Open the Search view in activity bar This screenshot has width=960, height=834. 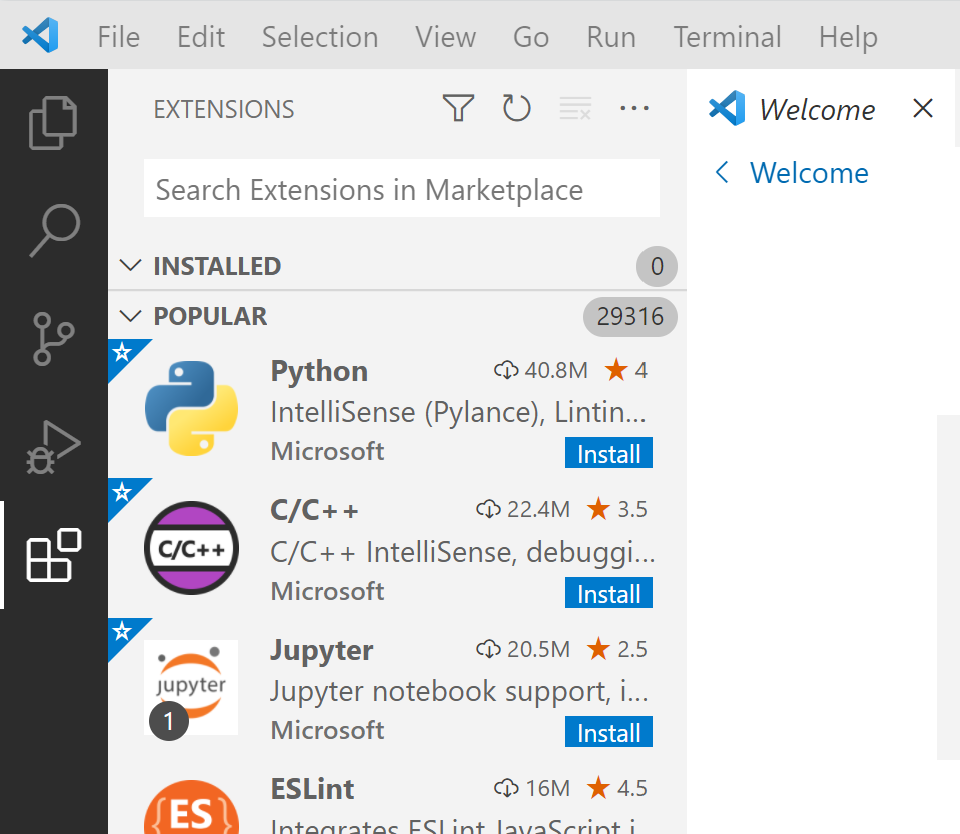pos(54,230)
